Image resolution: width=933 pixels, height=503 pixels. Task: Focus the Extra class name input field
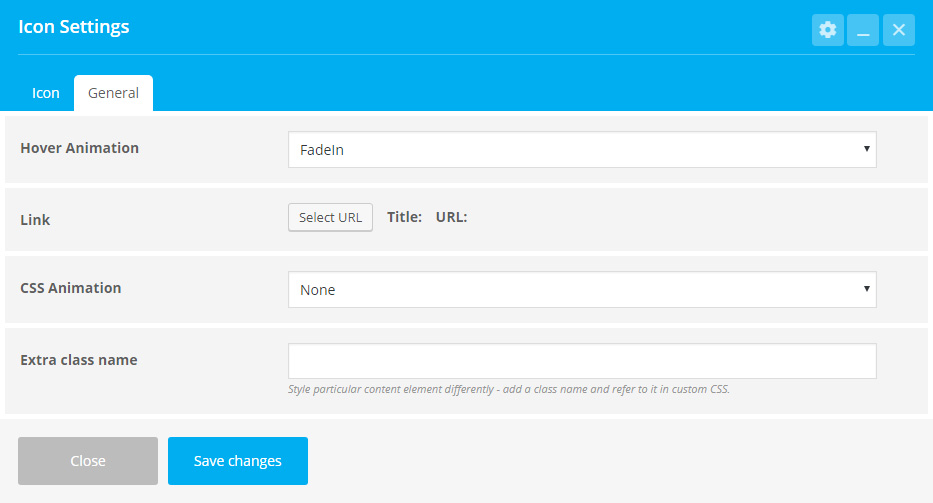click(582, 361)
